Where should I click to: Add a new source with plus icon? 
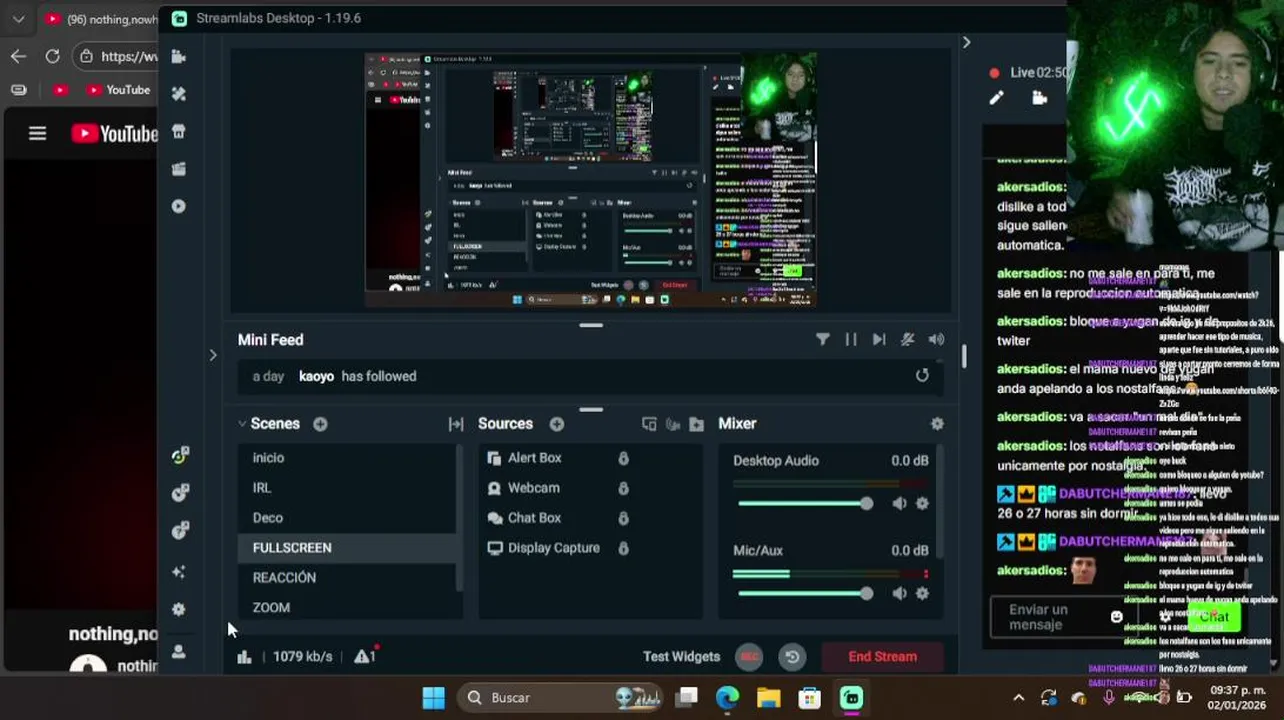coord(557,424)
